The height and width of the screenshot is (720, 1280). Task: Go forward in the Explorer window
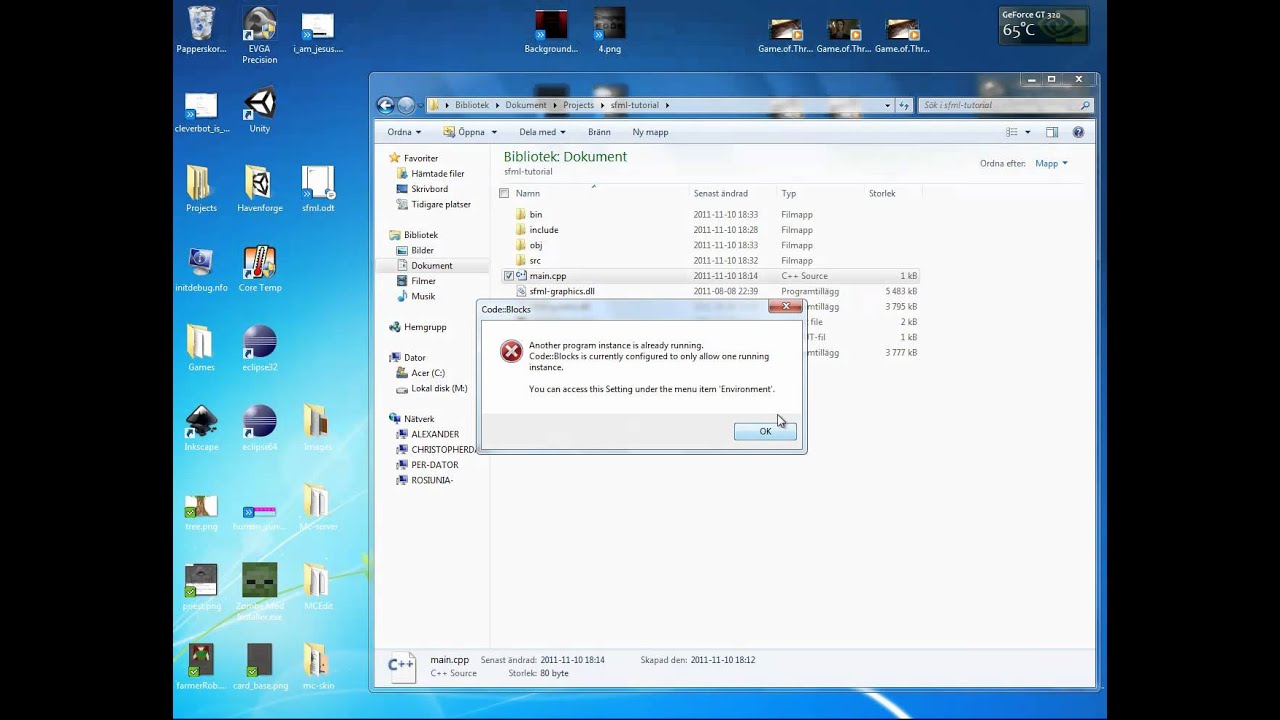pos(406,105)
